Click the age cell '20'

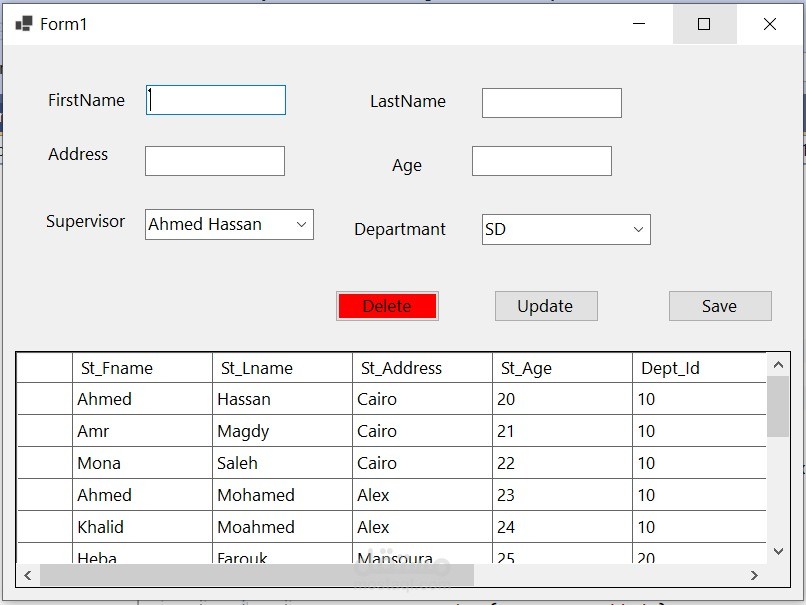tap(562, 399)
